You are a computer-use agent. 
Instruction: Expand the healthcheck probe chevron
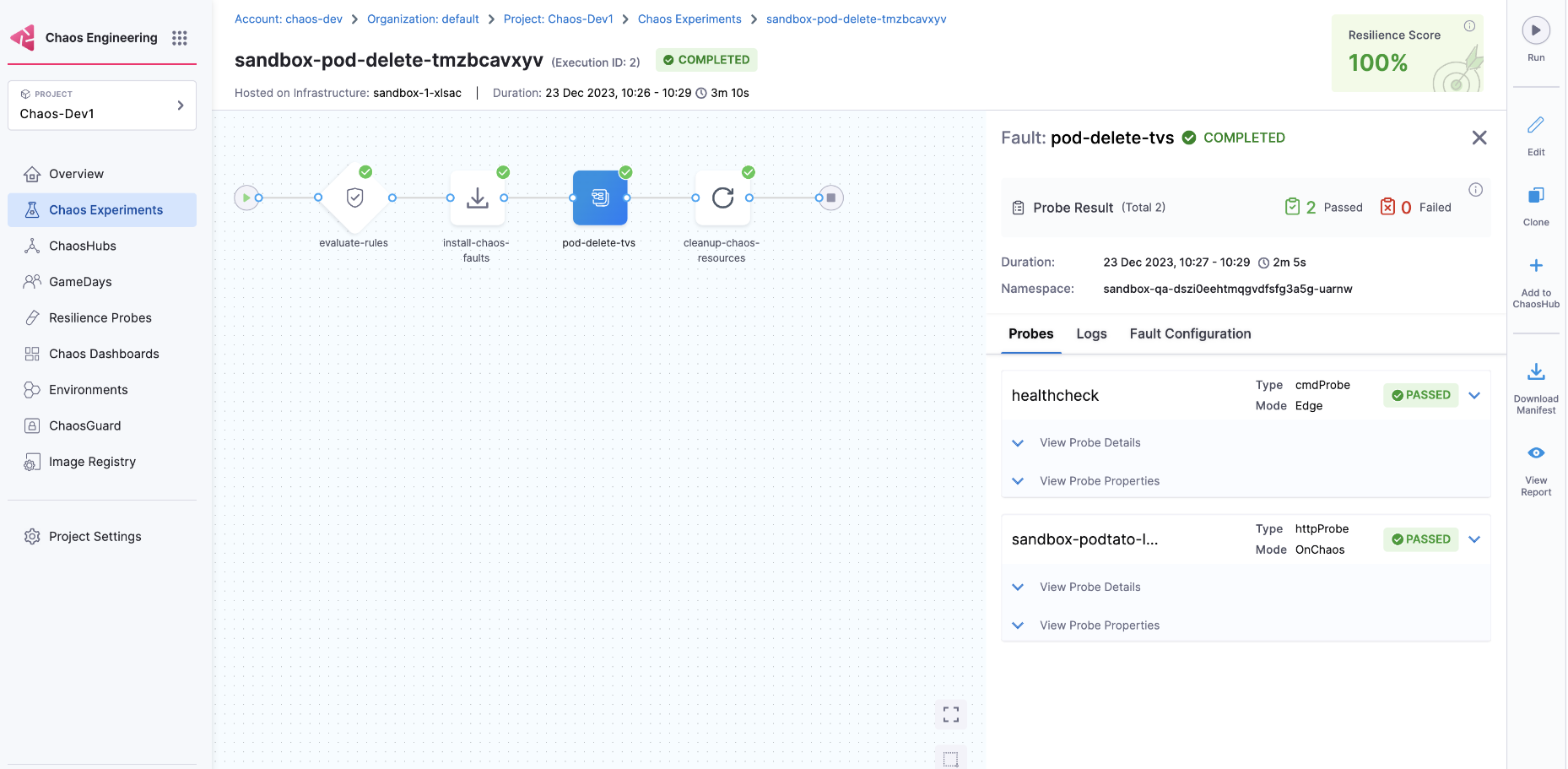[1474, 395]
